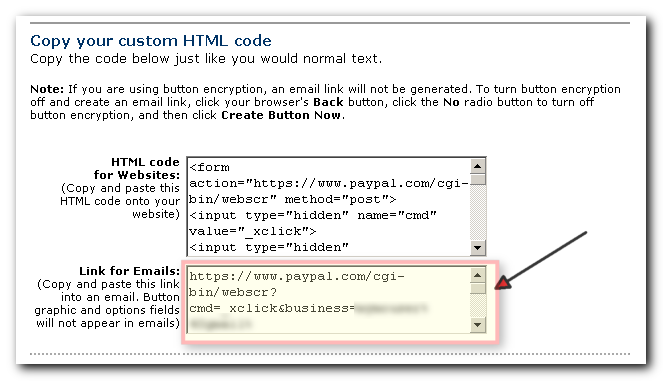Image resolution: width=663 pixels, height=381 pixels.
Task: Click the empty scrollbar track in HTML code box
Action: pyautogui.click(x=477, y=213)
